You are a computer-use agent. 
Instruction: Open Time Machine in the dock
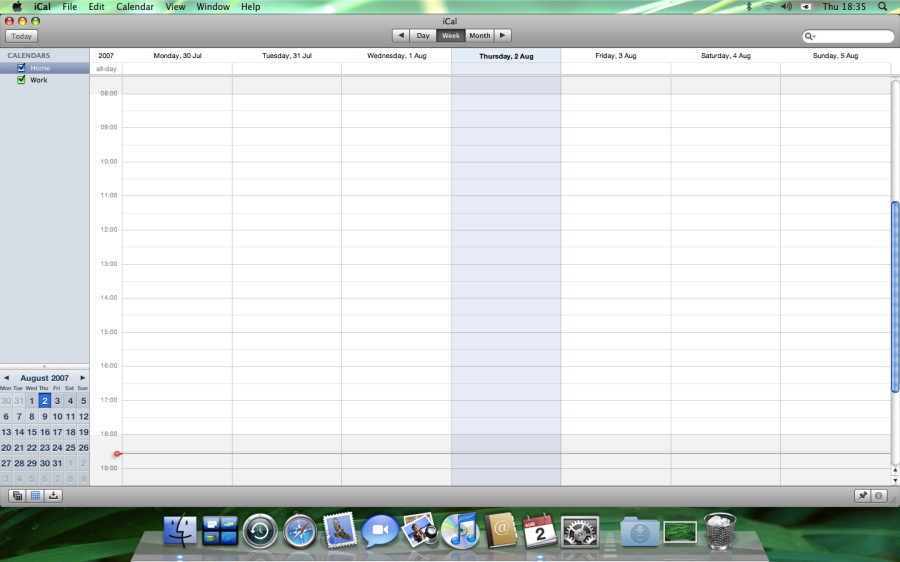260,531
